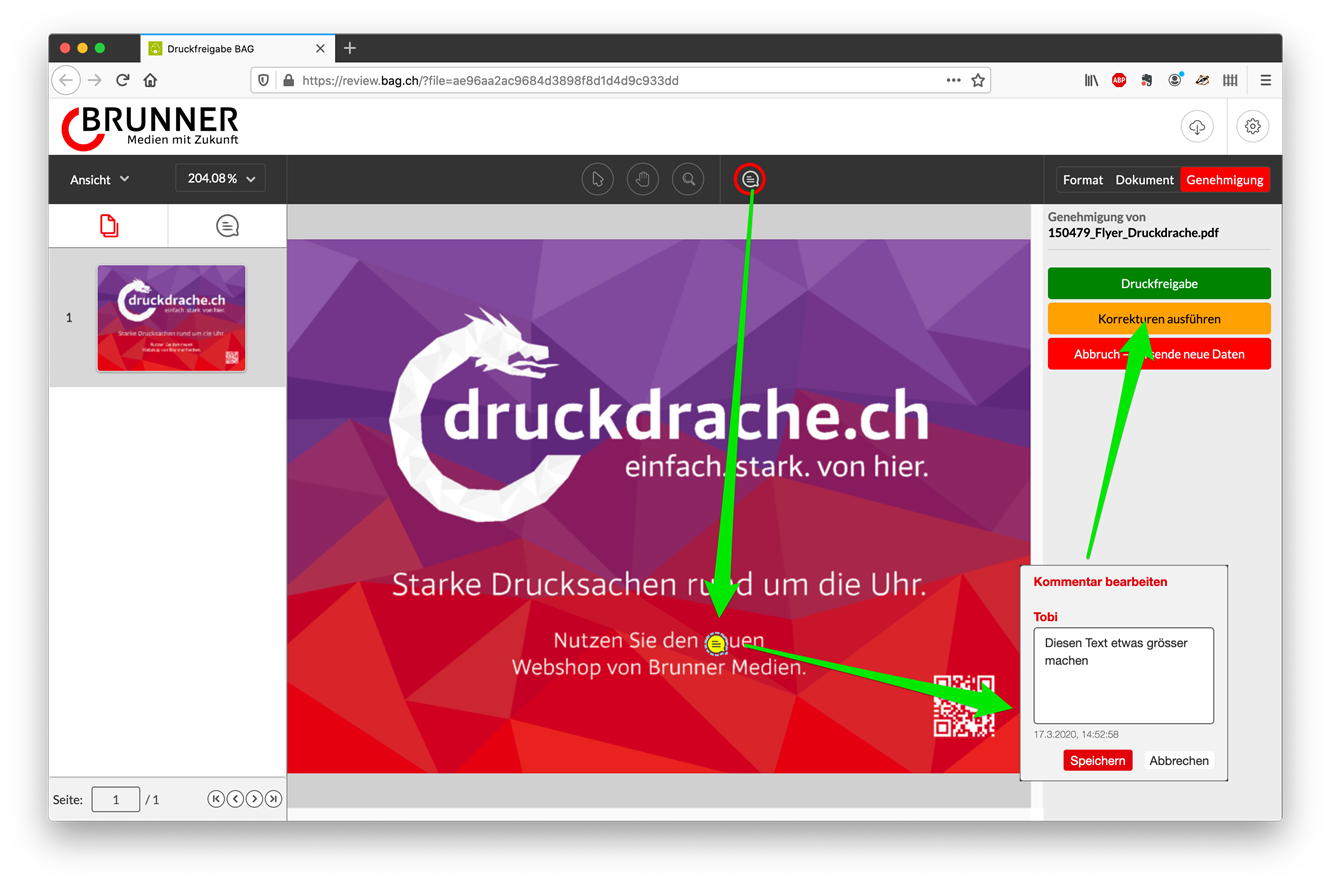Click the browser back button

coord(66,80)
